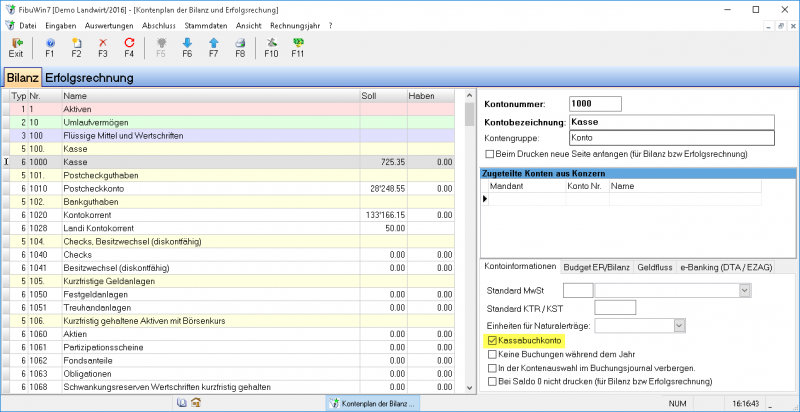Print using the F8 printer icon
This screenshot has width=800, height=412.
[240, 47]
